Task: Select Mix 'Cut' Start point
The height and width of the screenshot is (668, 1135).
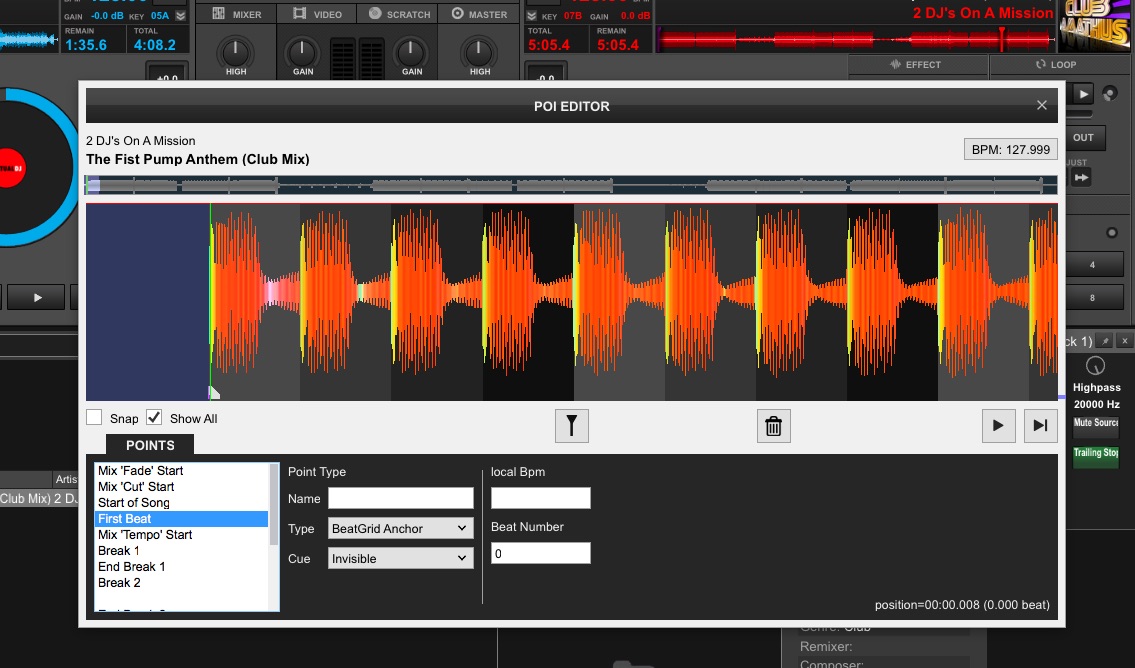Action: tap(182, 486)
